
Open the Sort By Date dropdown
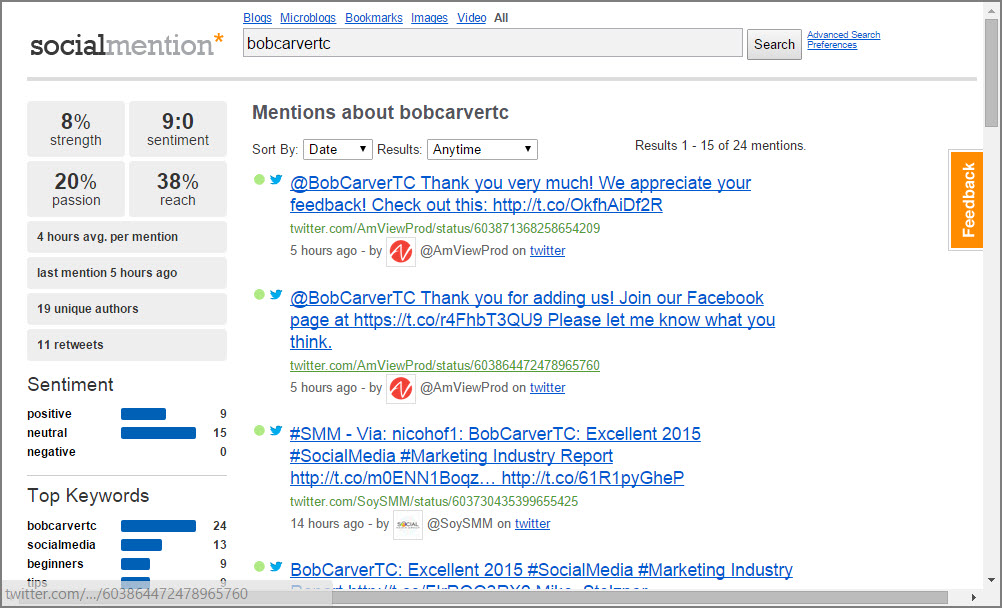click(x=337, y=149)
